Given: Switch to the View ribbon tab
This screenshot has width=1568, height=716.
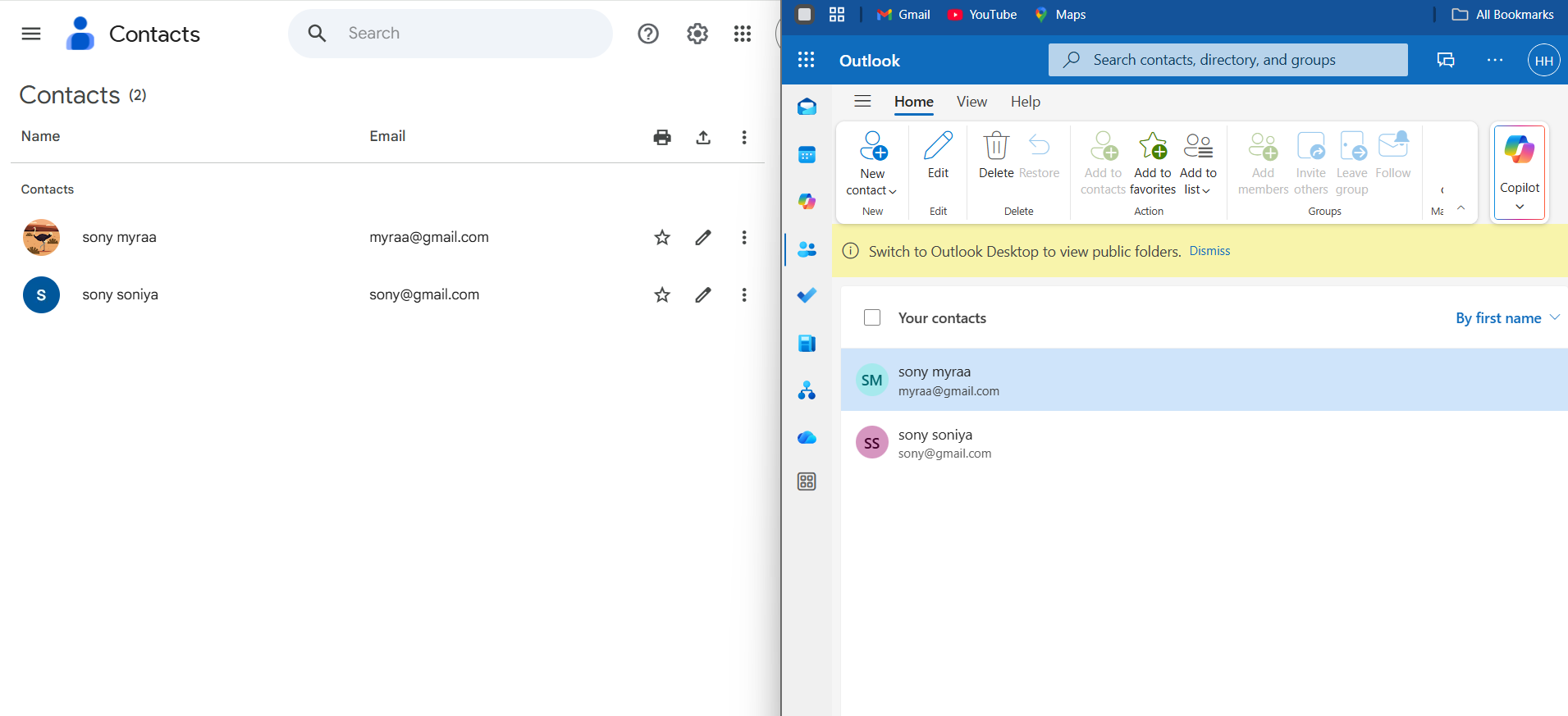Looking at the screenshot, I should pos(971,102).
